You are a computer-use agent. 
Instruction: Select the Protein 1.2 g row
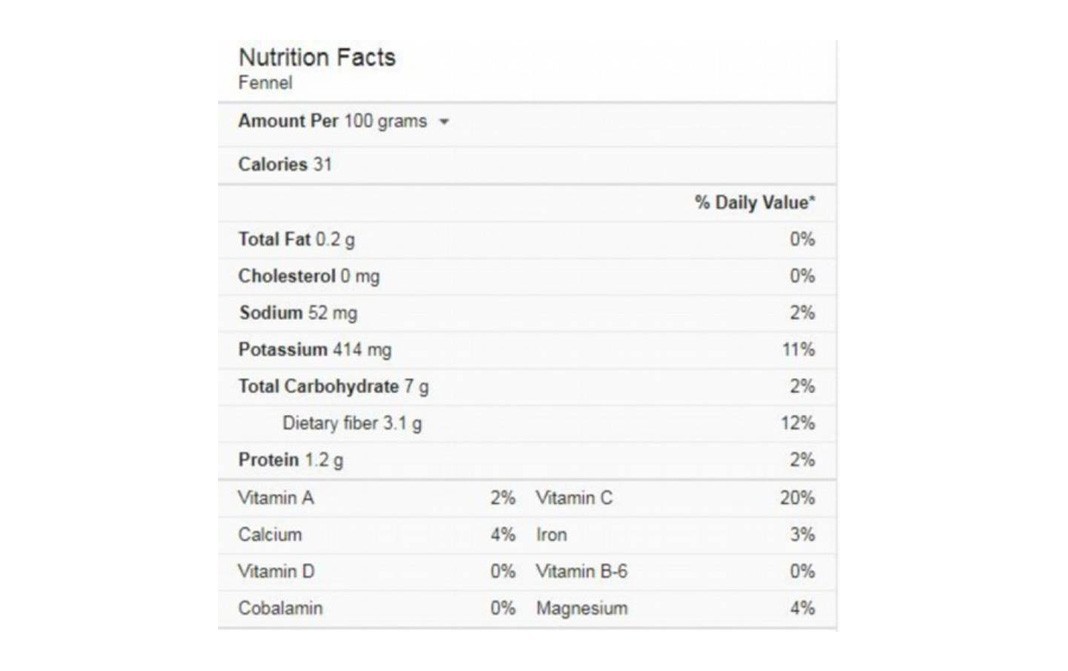tap(527, 461)
